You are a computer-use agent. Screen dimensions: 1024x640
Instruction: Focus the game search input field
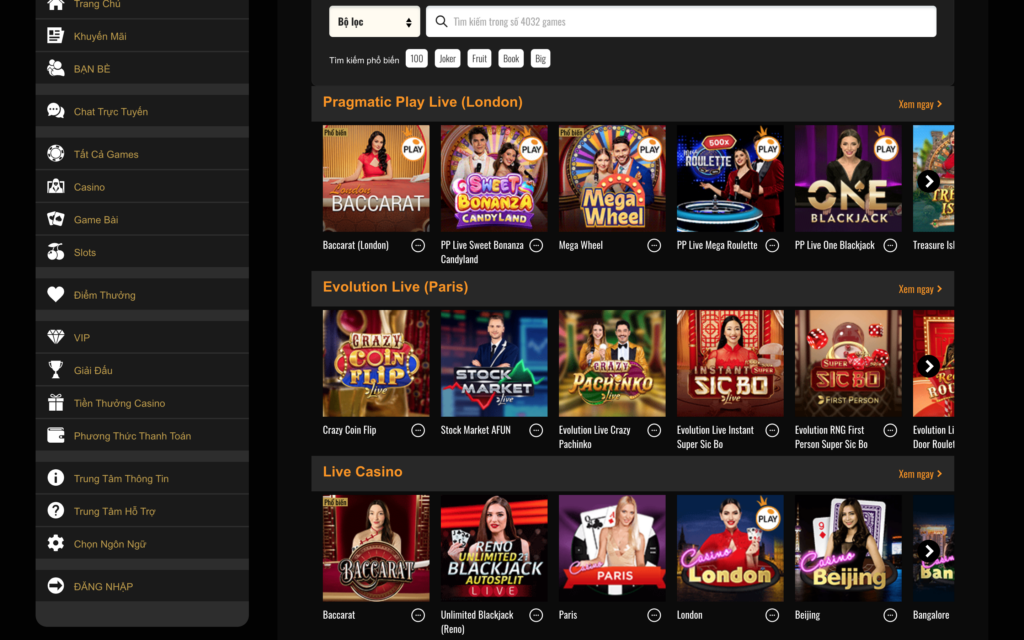681,22
